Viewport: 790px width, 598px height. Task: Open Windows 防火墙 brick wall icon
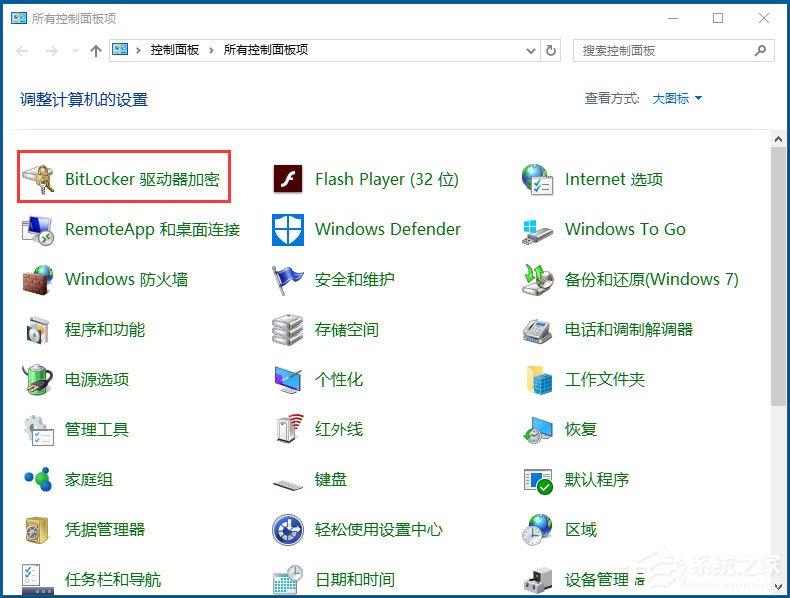click(38, 280)
